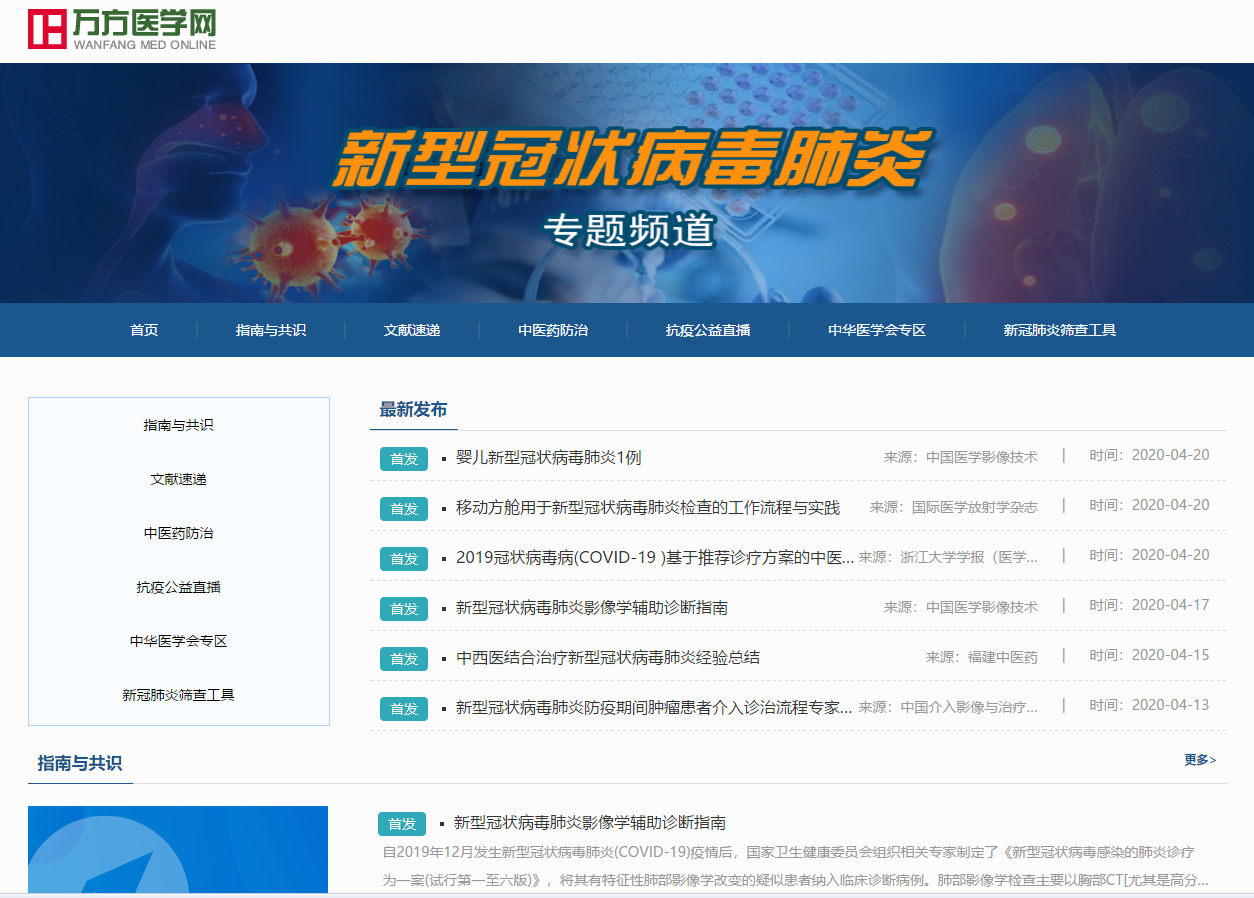The image size is (1254, 898).
Task: Select 抗疫公益直播 in top navigation bar
Action: pyautogui.click(x=708, y=330)
